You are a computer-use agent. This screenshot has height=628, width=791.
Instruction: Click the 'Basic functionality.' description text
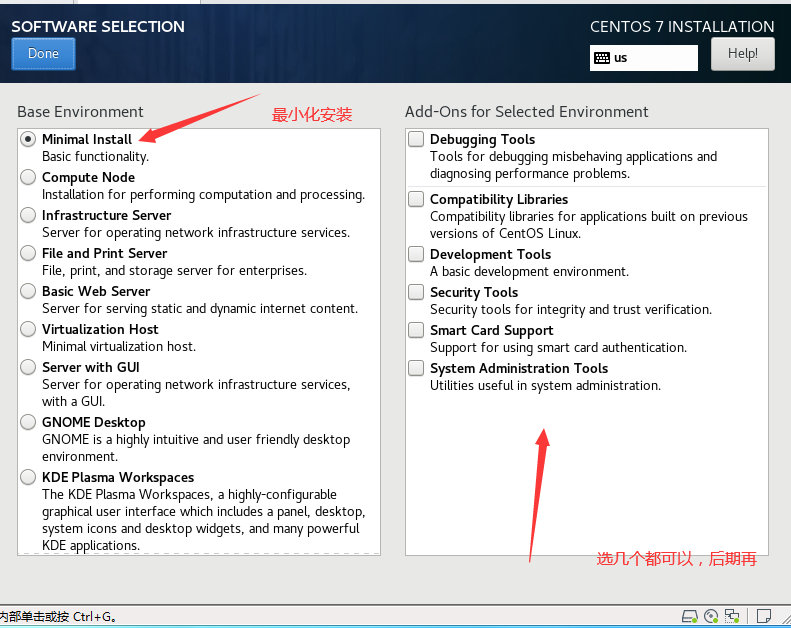point(95,157)
